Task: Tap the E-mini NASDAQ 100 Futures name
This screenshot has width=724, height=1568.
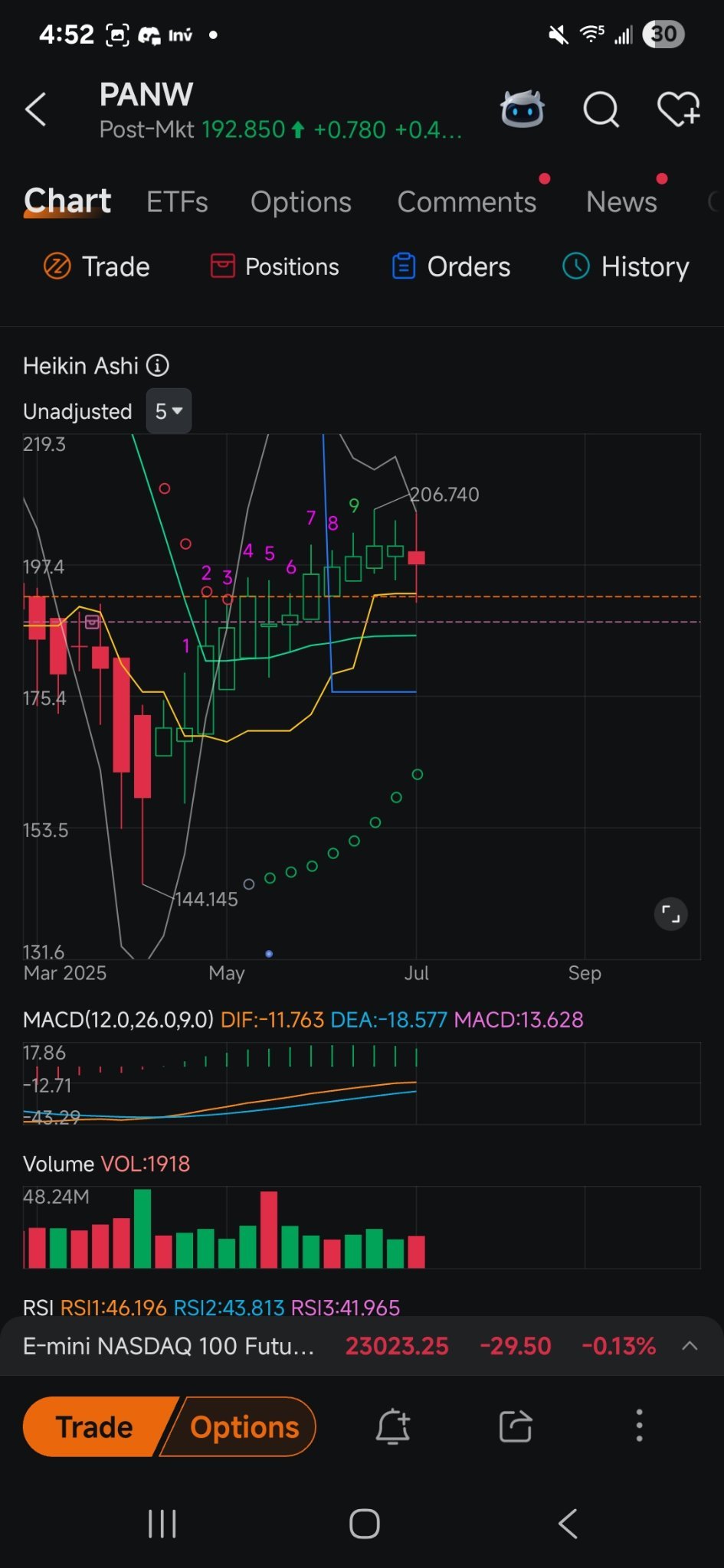Action: (169, 1346)
